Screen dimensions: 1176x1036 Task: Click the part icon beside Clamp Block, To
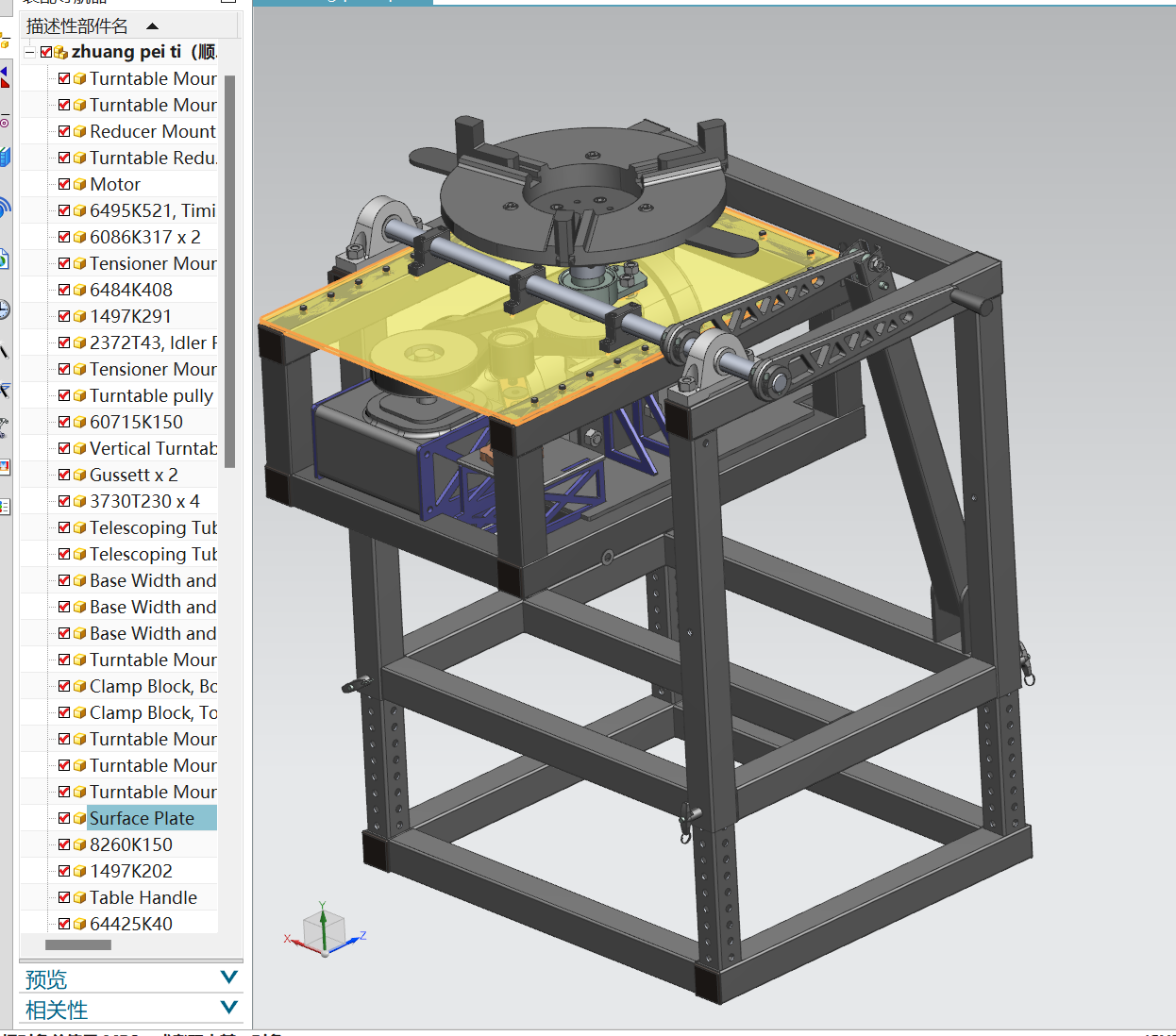(79, 712)
